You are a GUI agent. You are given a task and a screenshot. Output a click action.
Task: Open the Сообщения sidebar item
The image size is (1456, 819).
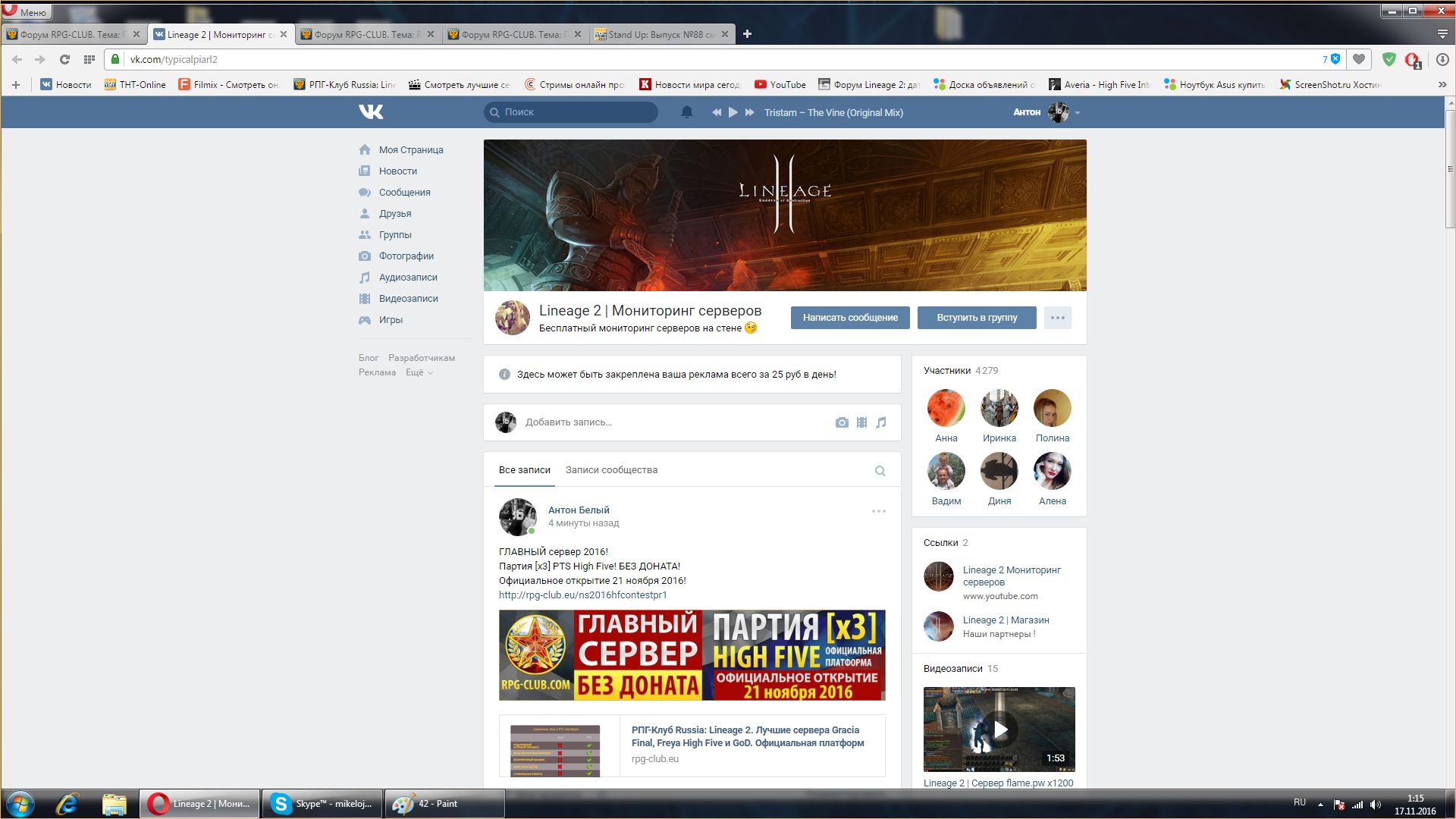point(404,193)
